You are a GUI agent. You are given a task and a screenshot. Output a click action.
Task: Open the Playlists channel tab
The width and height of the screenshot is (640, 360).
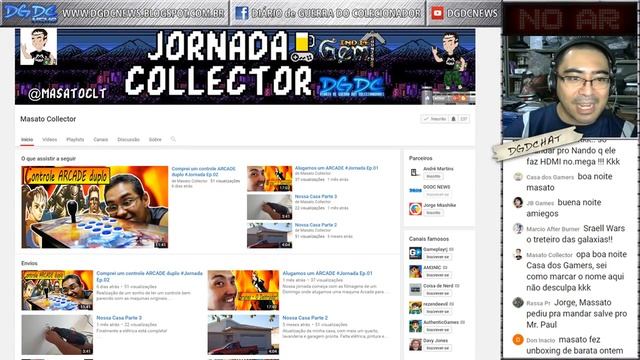75,140
